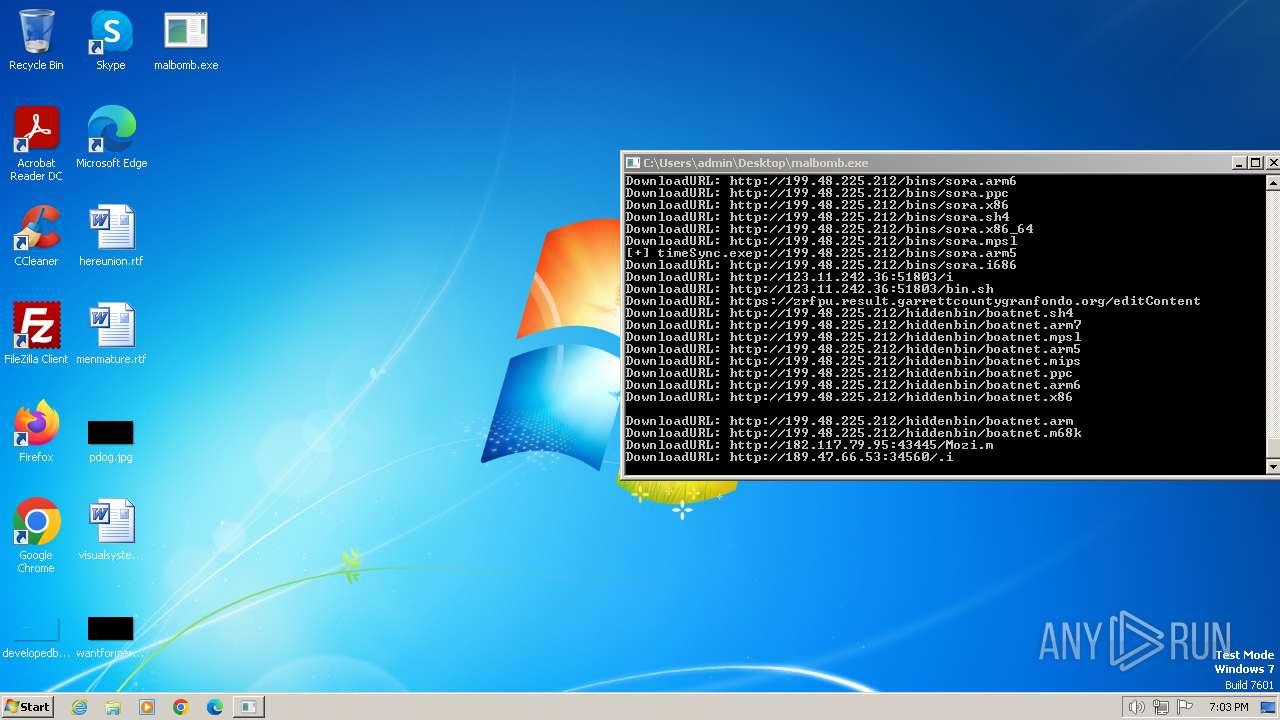Open the Action Center flag icon

(x=1186, y=707)
